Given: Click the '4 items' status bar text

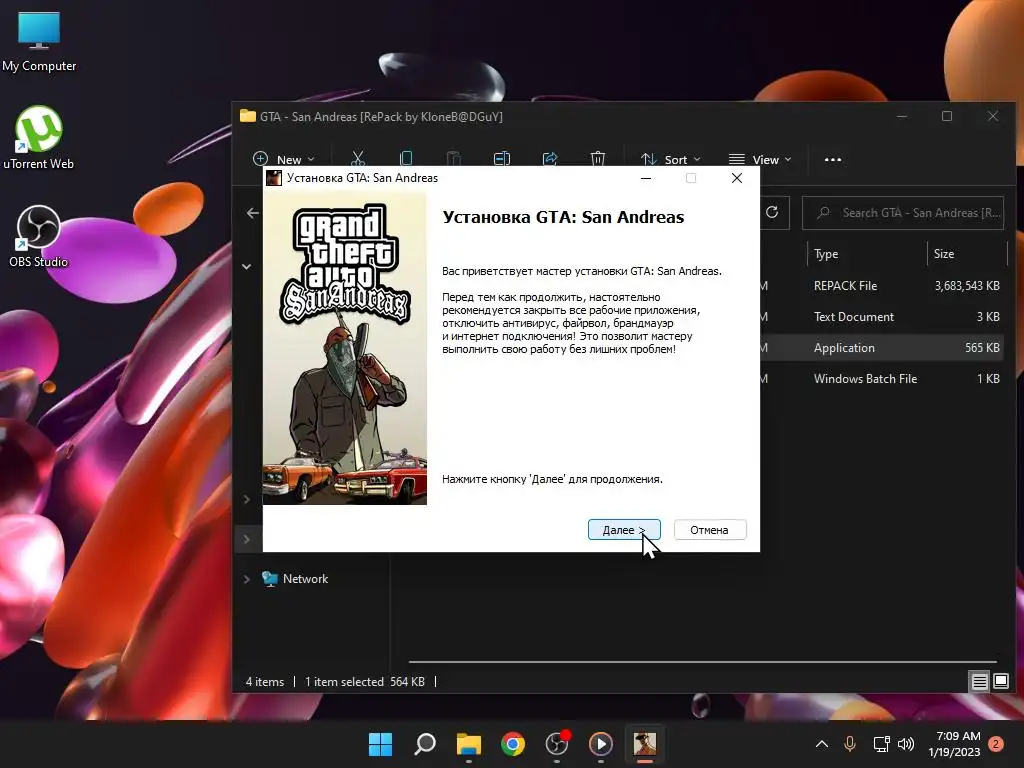Looking at the screenshot, I should [264, 682].
